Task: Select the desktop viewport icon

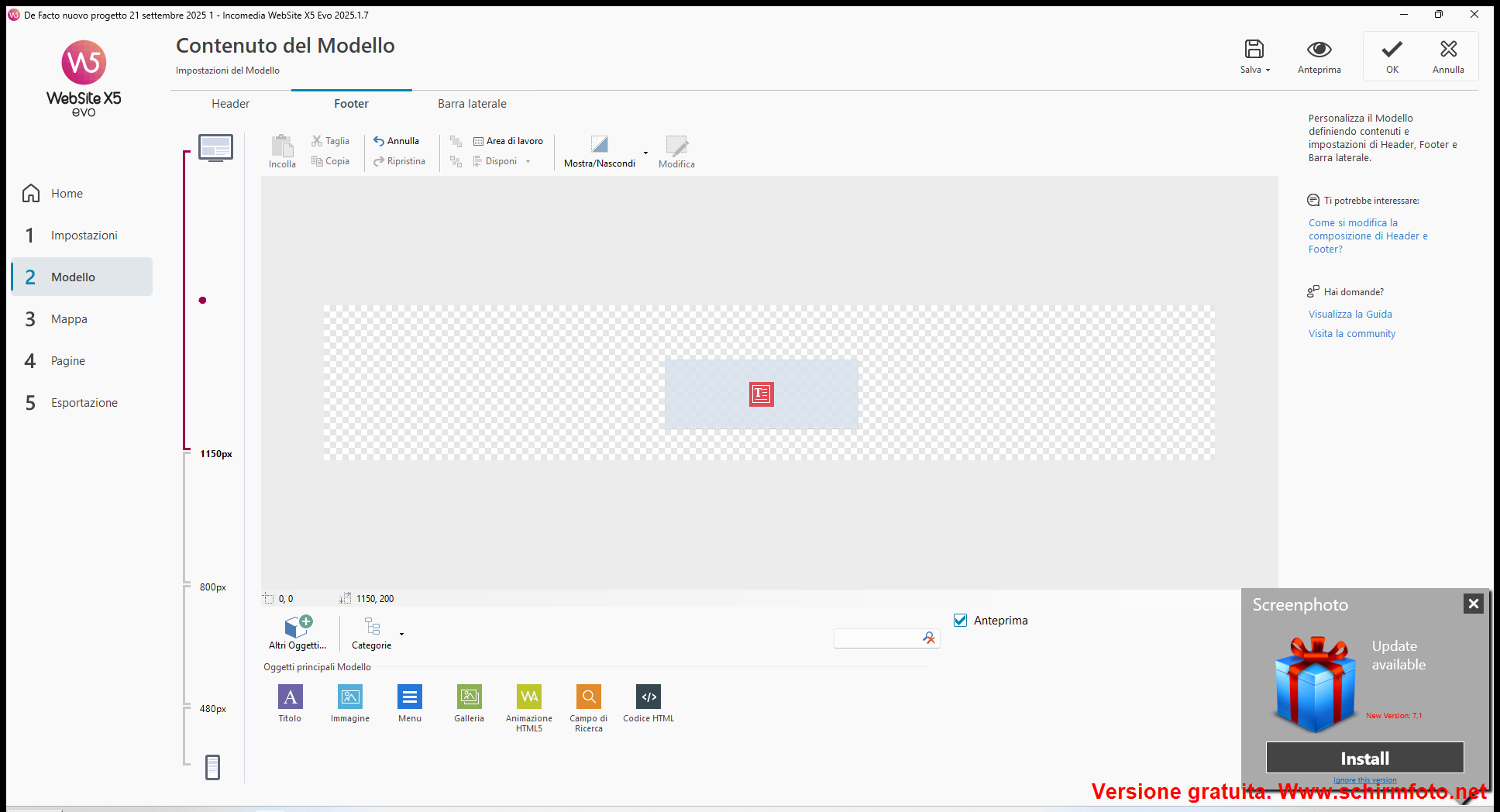Action: pos(215,147)
